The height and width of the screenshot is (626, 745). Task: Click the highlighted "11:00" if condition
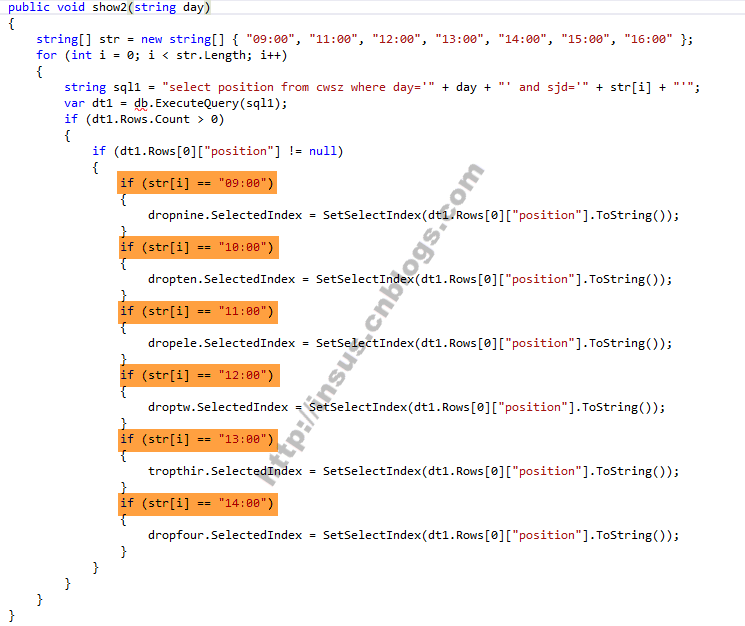[x=198, y=312]
